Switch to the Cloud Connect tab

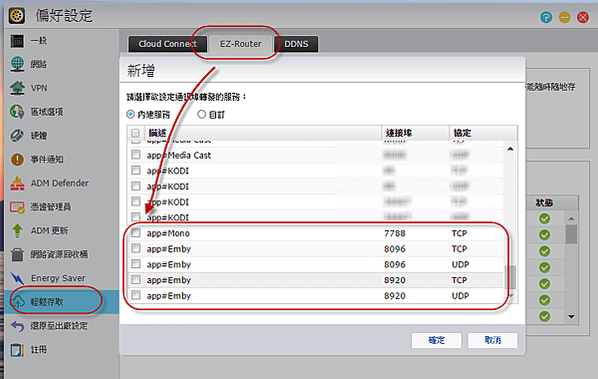[x=167, y=44]
